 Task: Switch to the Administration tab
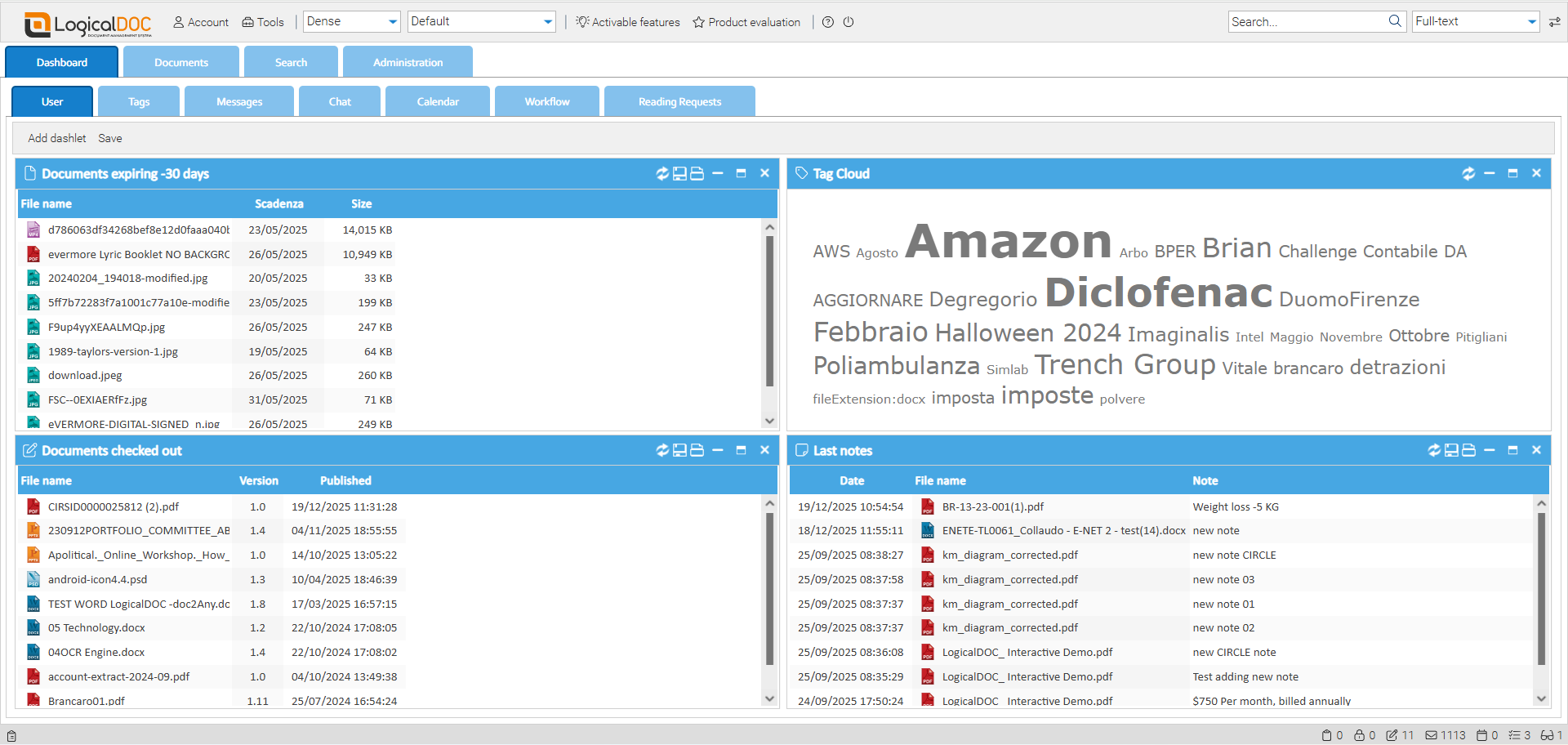coord(408,61)
